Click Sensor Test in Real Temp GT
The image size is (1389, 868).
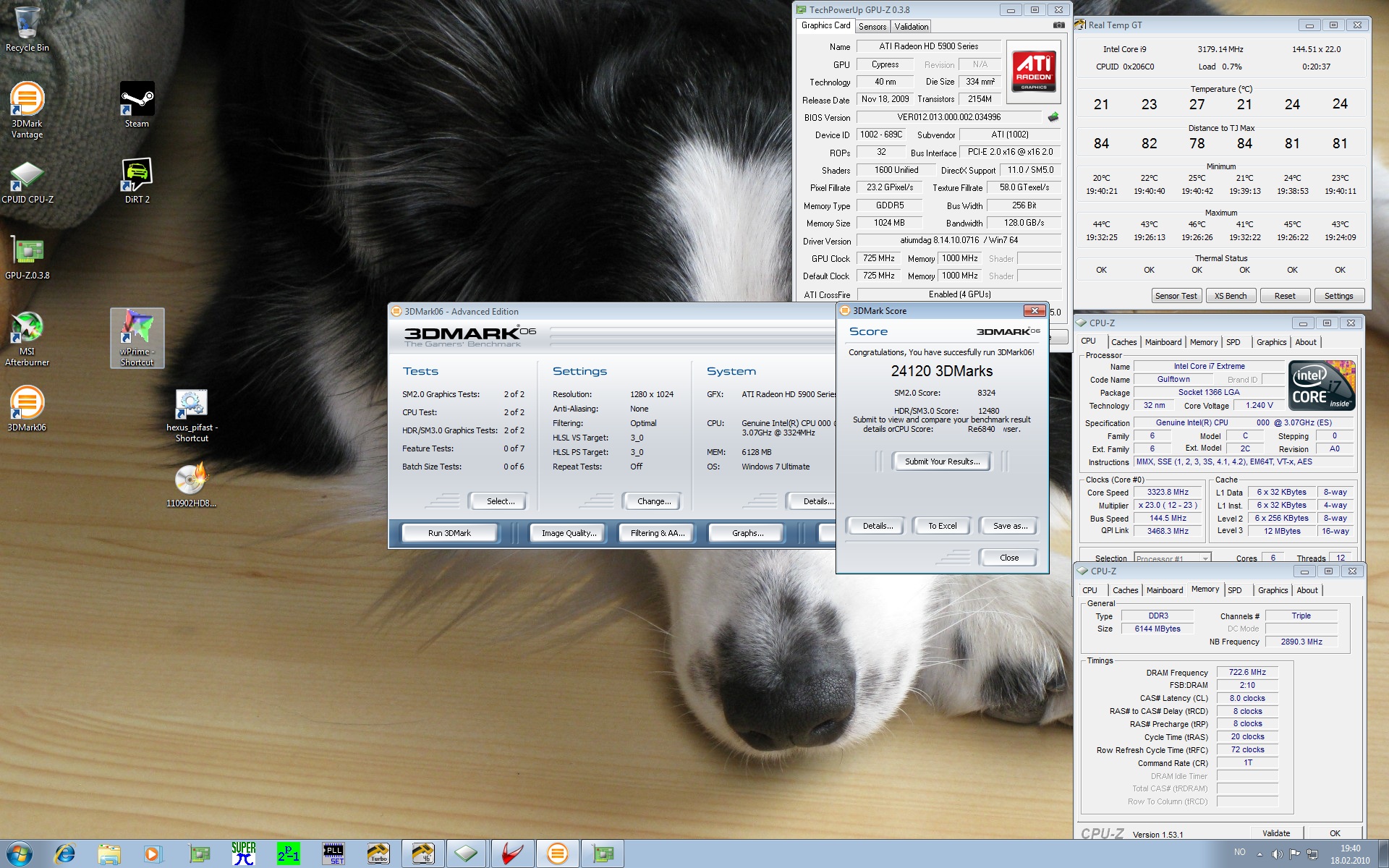(x=1176, y=296)
